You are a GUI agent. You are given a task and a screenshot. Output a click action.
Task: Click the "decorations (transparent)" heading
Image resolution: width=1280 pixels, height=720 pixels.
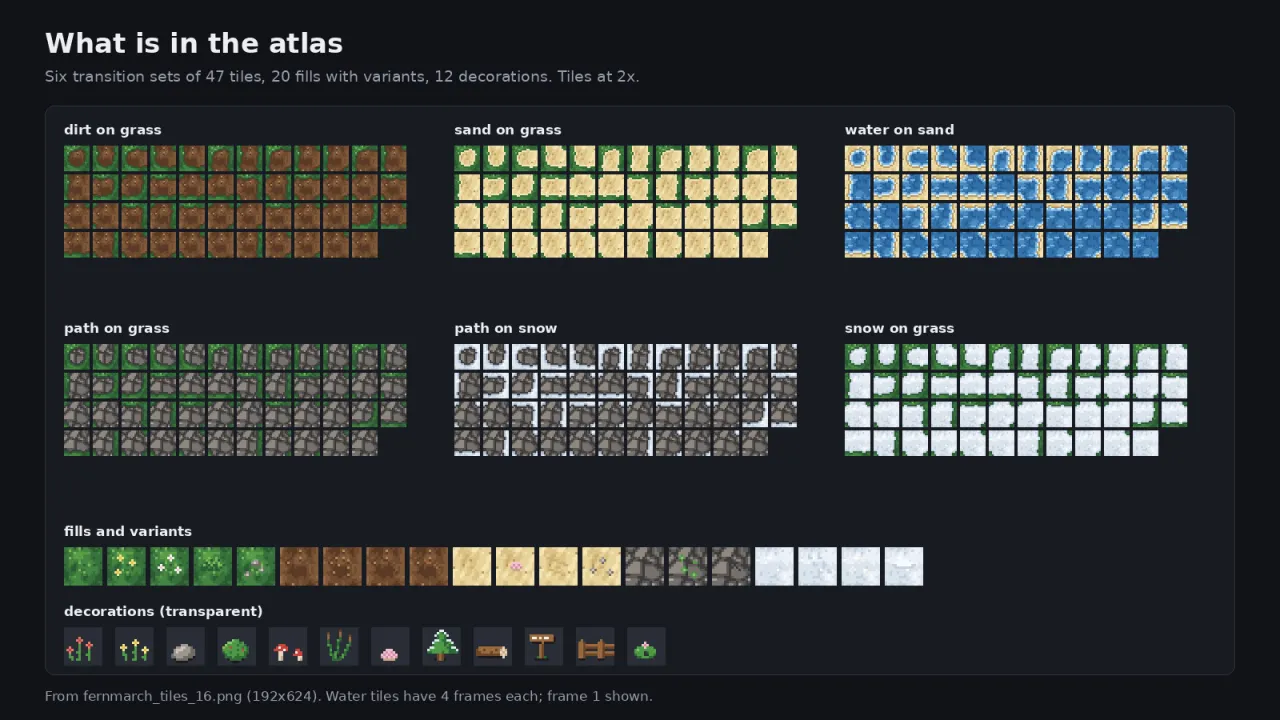(x=163, y=611)
